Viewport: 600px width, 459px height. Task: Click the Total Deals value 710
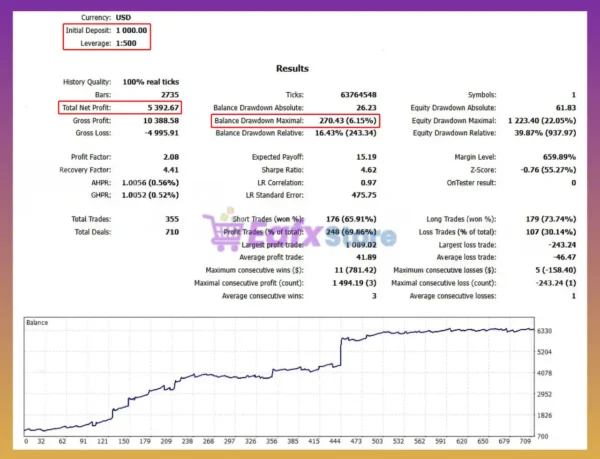pos(172,232)
